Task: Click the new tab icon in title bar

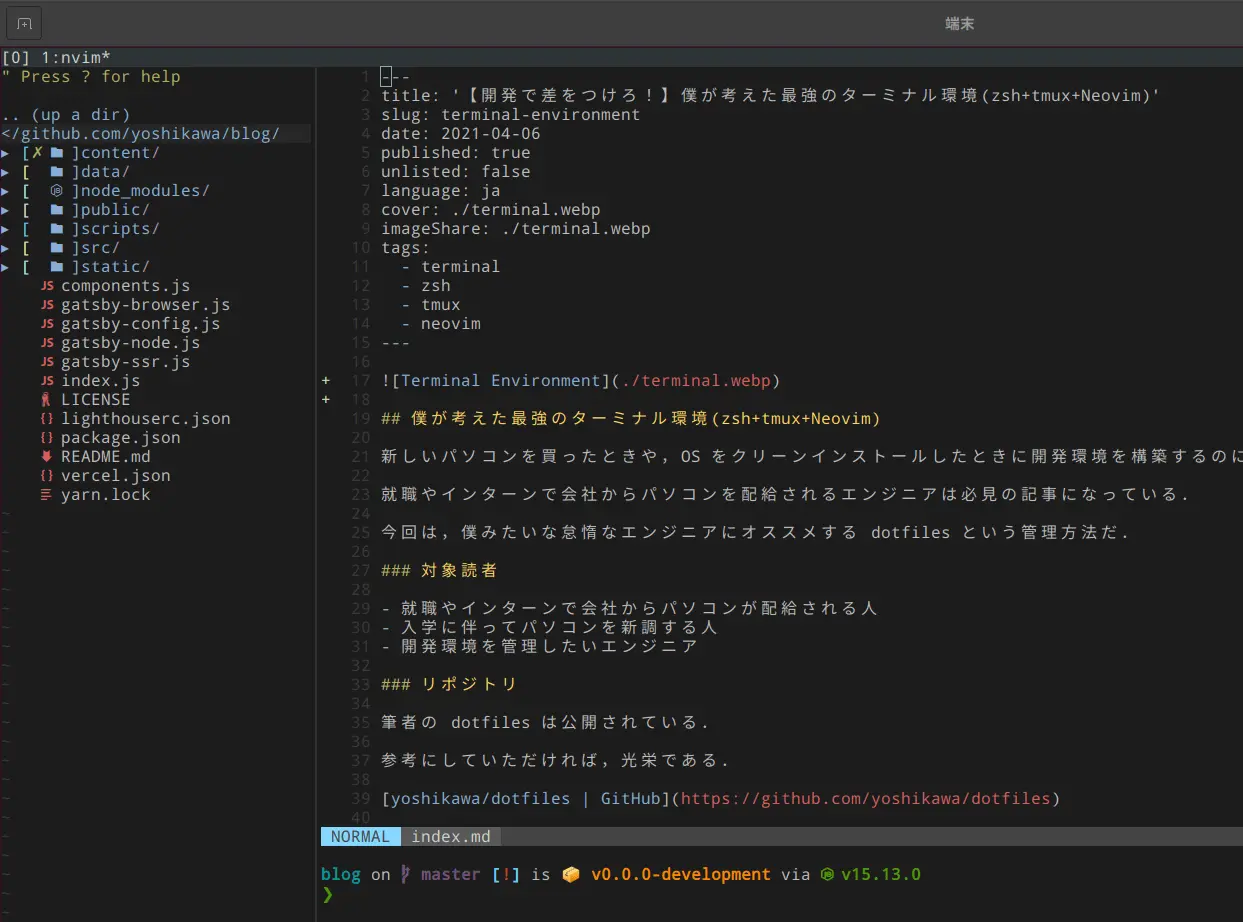Action: point(24,22)
